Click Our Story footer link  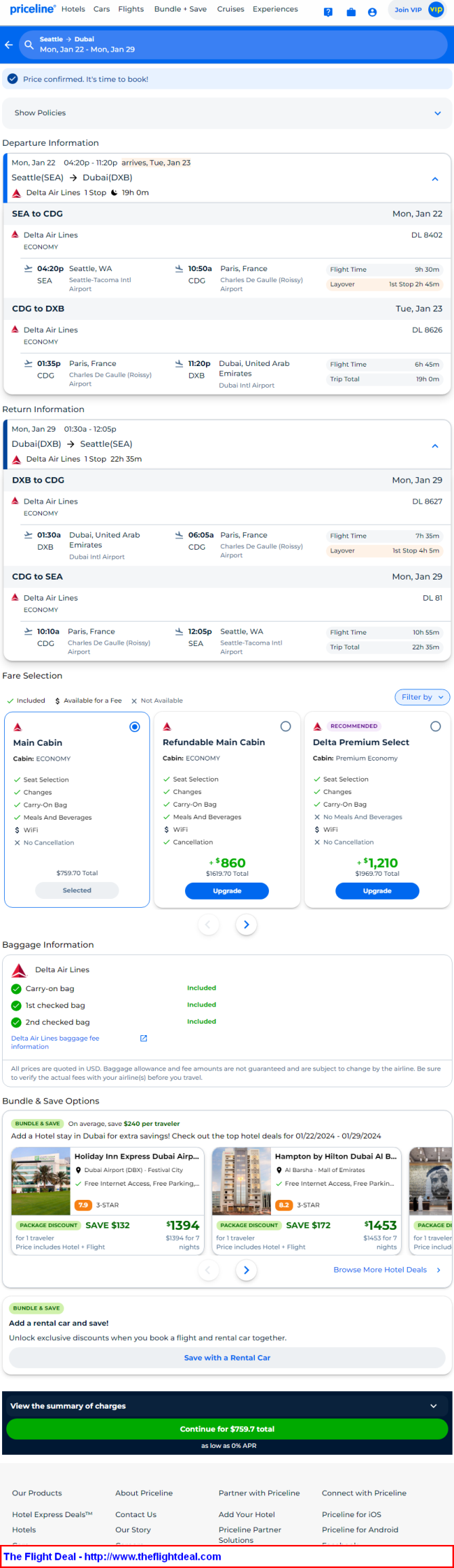coord(133,1531)
